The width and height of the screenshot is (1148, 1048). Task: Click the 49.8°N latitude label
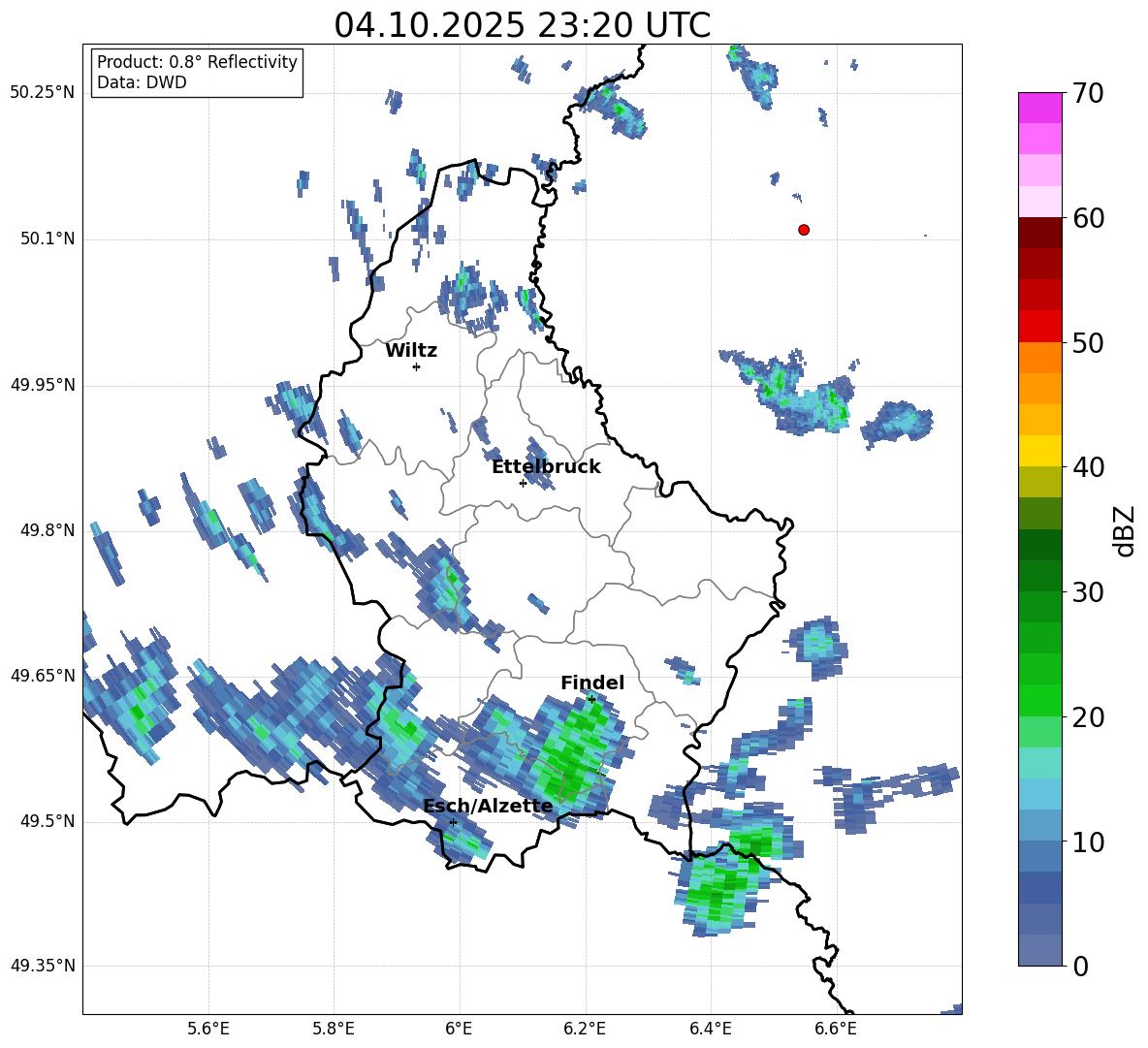48,530
